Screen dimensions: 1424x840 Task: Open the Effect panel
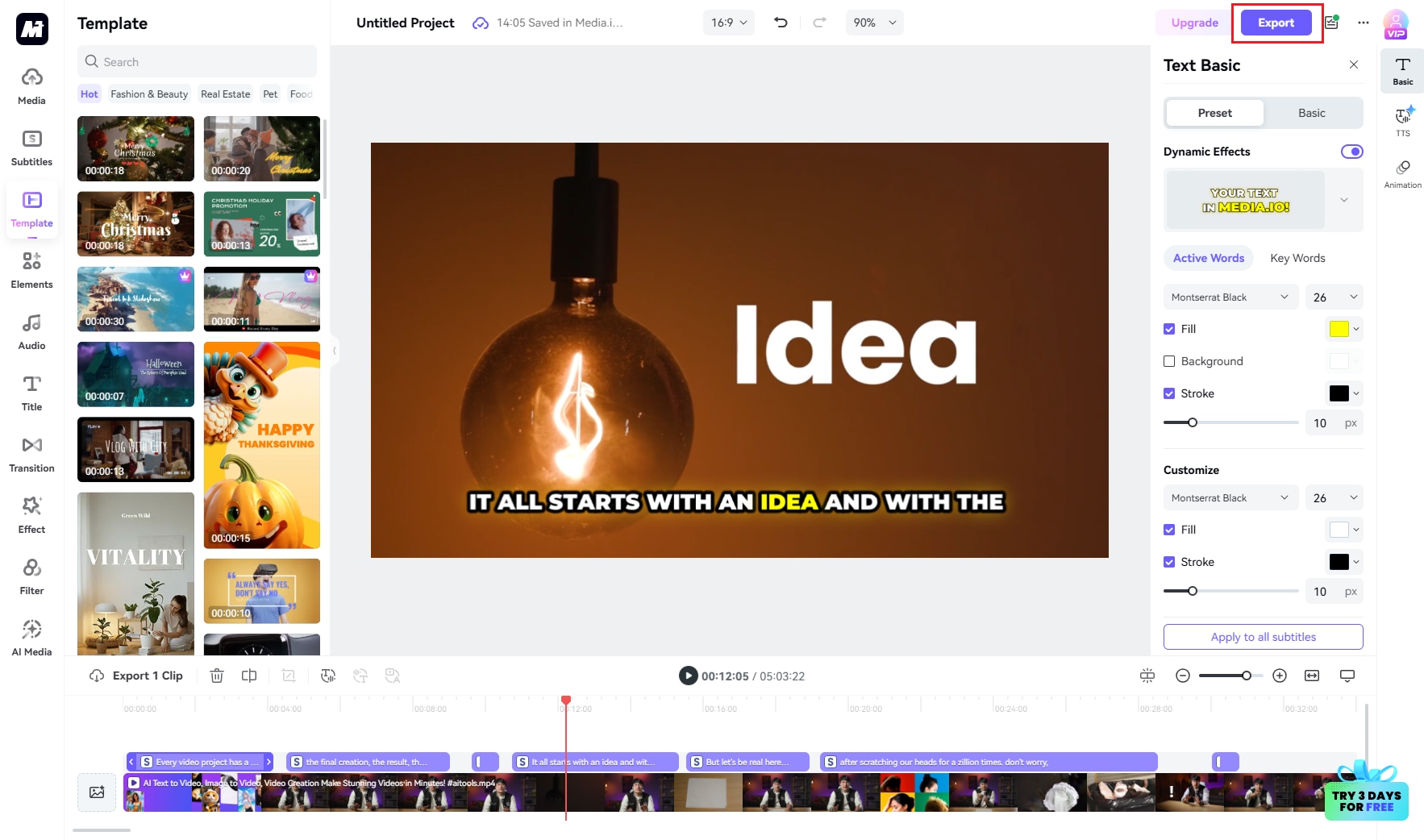point(31,515)
